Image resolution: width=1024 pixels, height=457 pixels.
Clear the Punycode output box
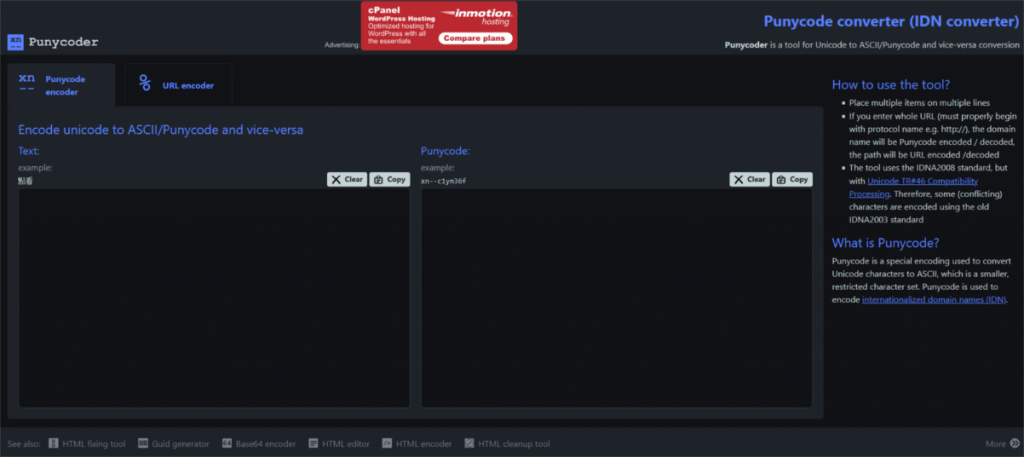(750, 180)
